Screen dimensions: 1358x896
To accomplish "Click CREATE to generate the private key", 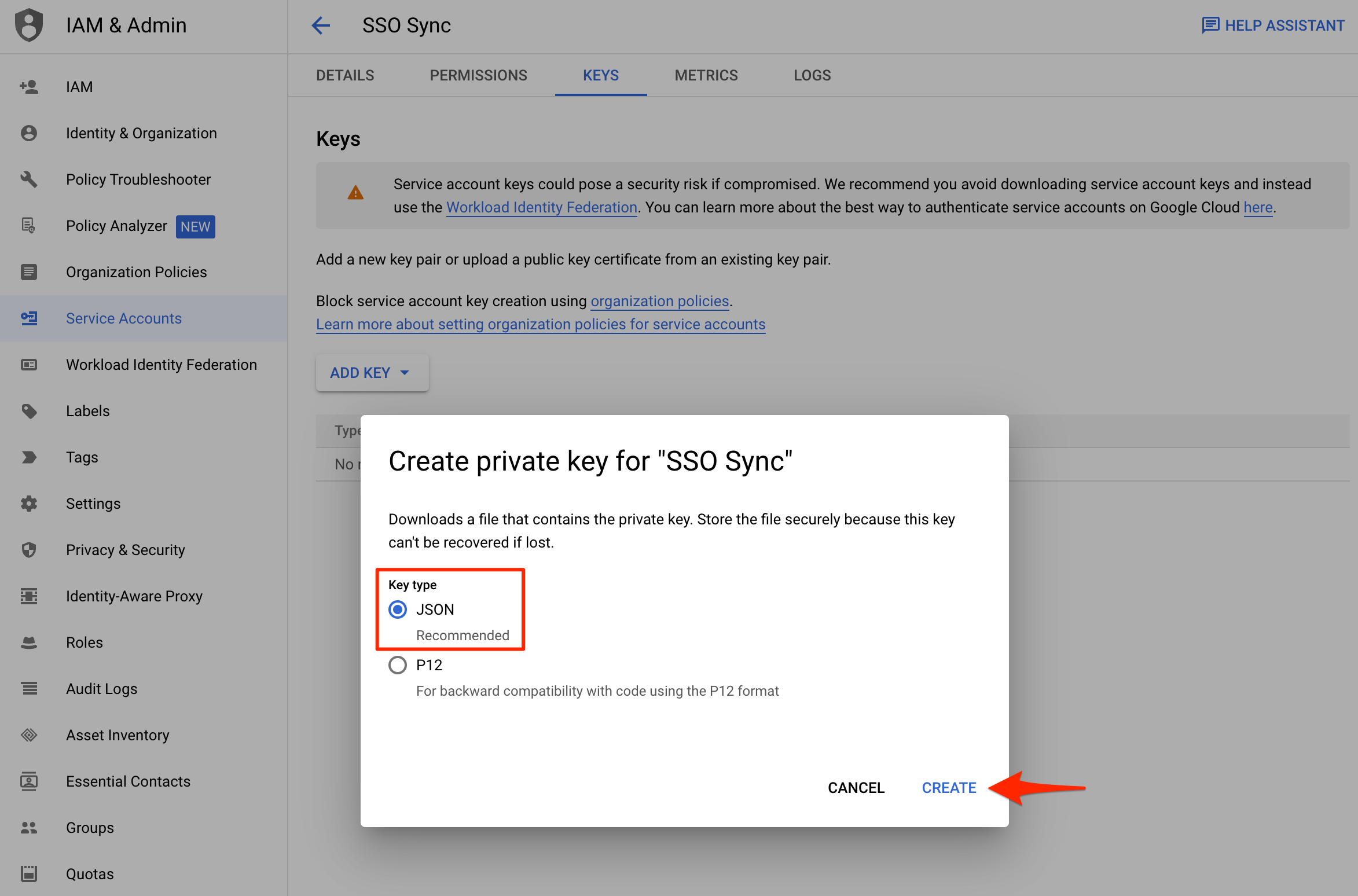I will click(949, 788).
